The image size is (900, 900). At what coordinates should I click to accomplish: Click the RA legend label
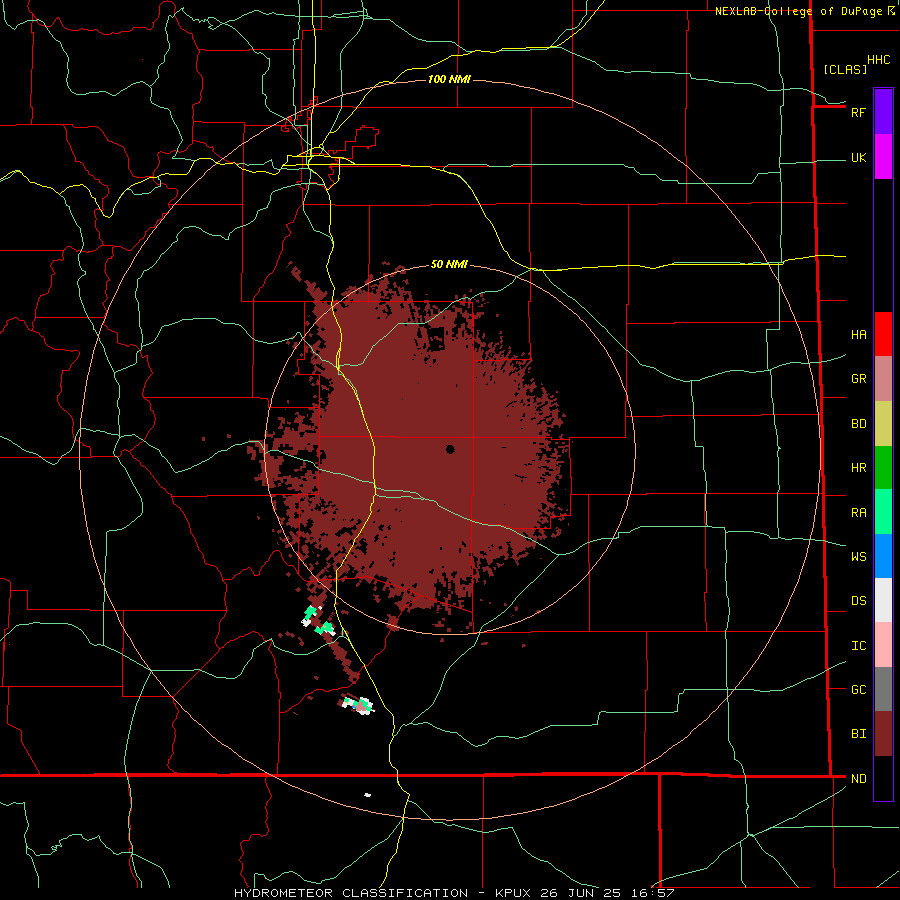[858, 513]
